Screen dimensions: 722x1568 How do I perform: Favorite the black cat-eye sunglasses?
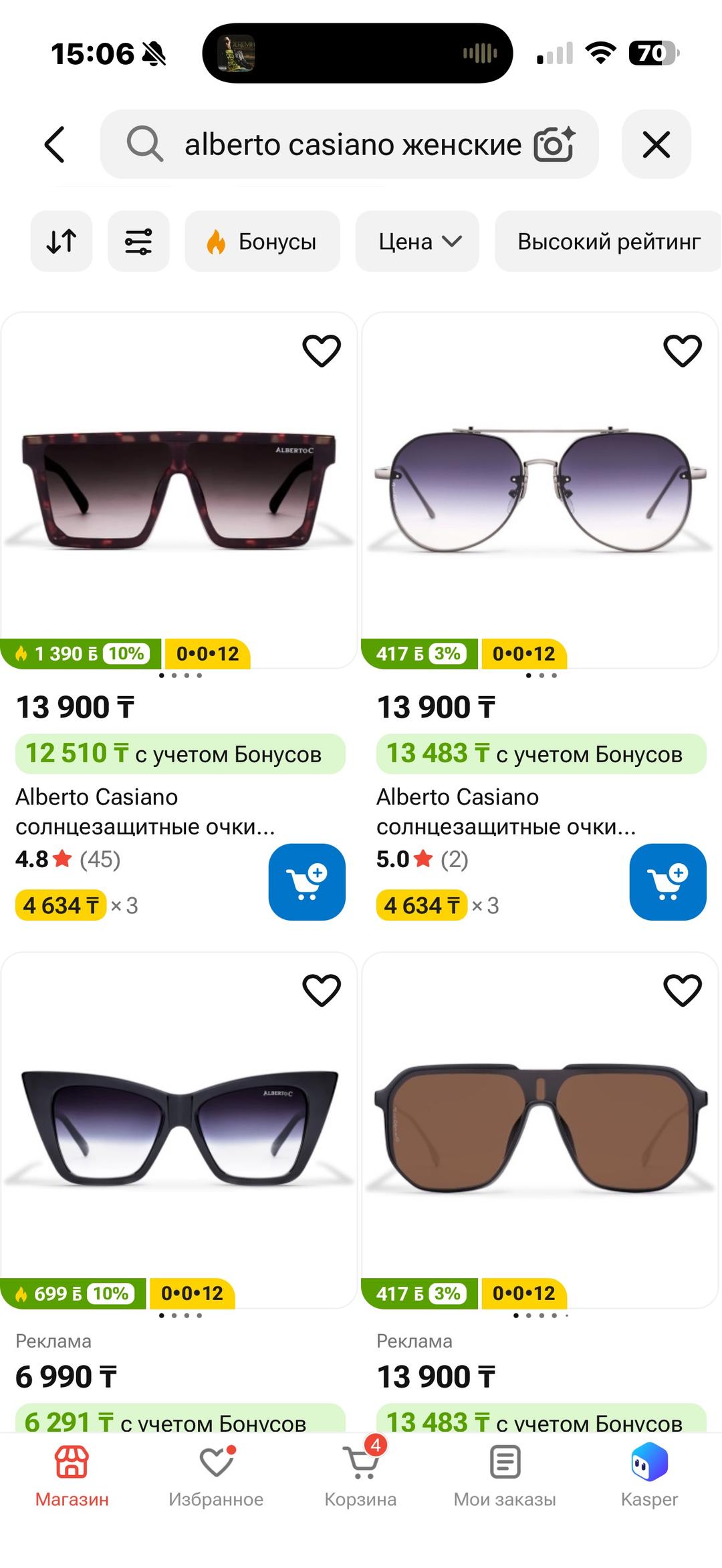point(322,989)
